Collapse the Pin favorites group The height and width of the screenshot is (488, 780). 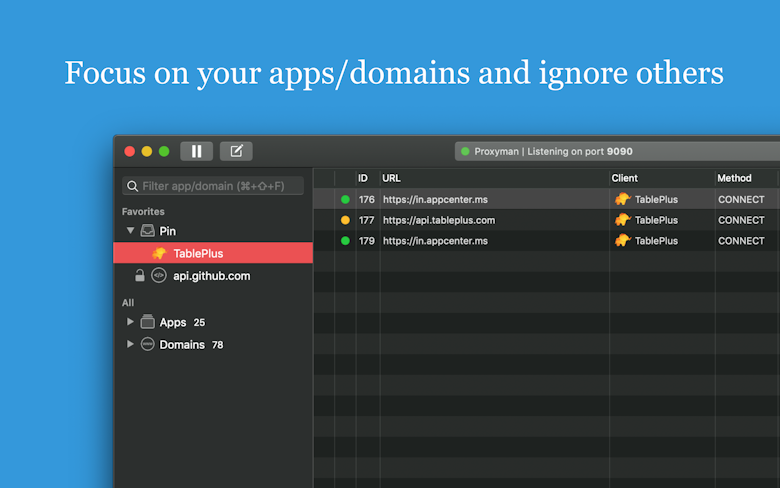click(x=130, y=230)
